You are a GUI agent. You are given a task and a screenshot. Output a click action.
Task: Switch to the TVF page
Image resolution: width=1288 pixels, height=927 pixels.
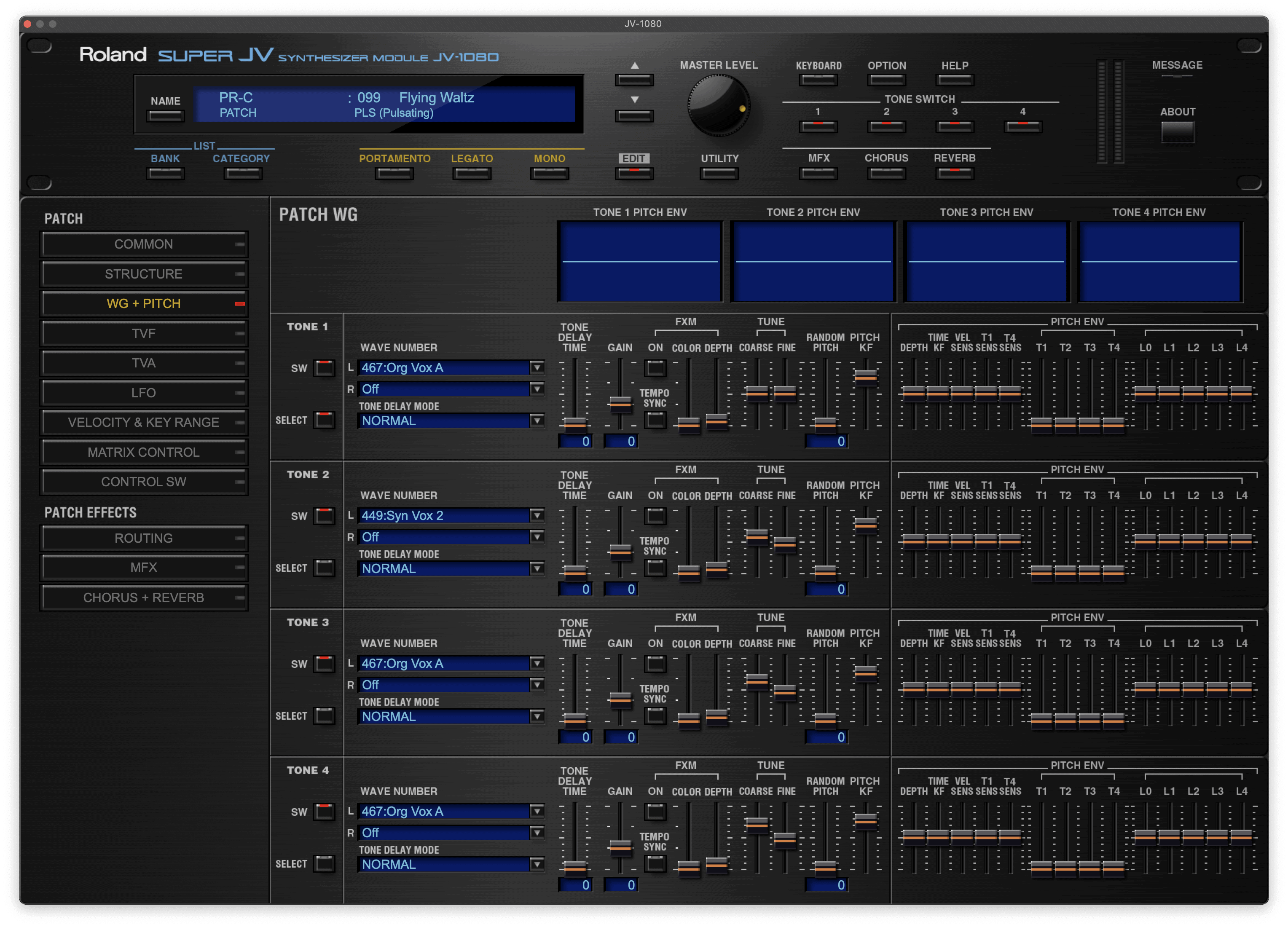coord(144,333)
